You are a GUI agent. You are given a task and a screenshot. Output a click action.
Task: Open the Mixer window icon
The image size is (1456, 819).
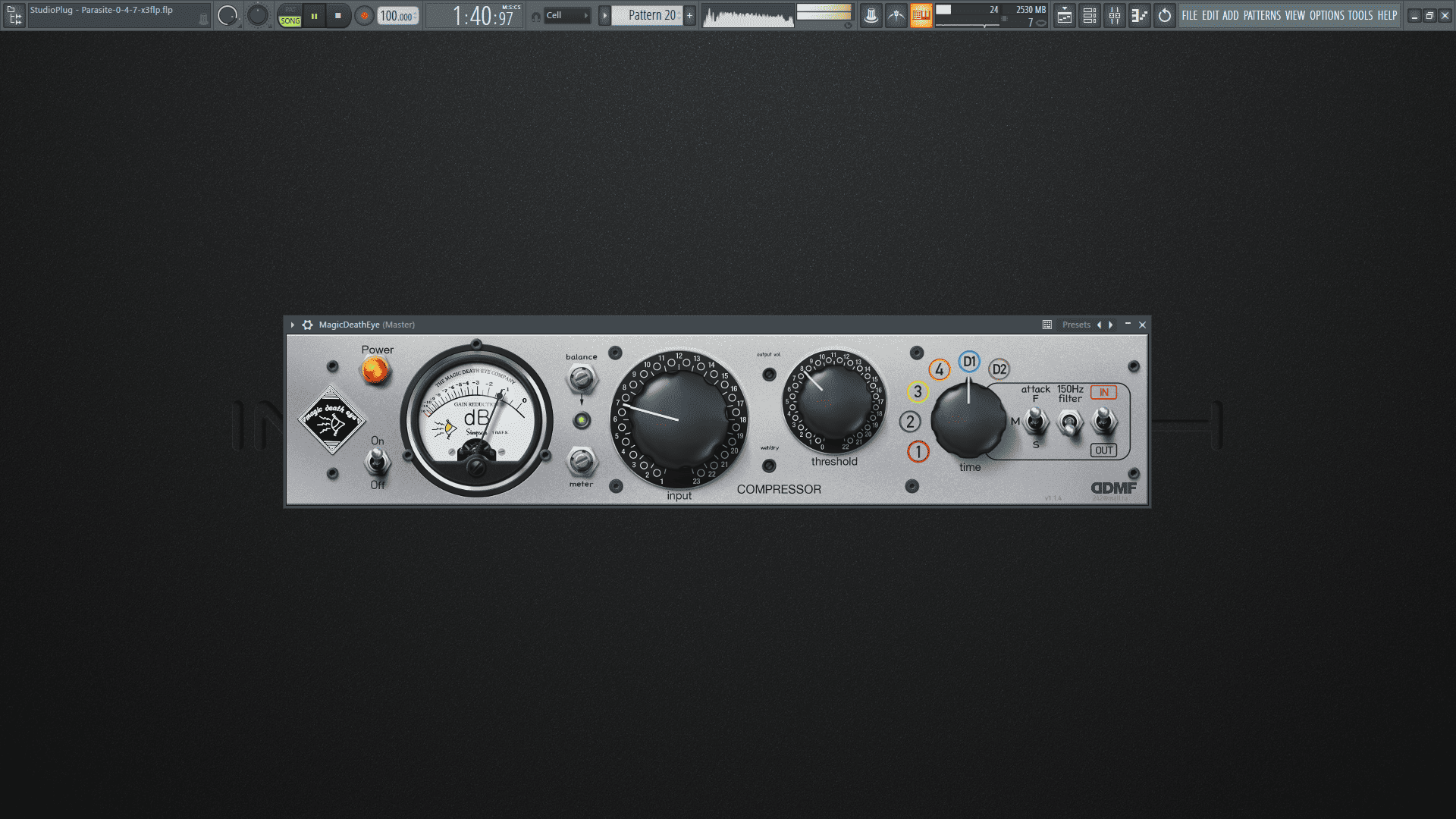(1115, 15)
